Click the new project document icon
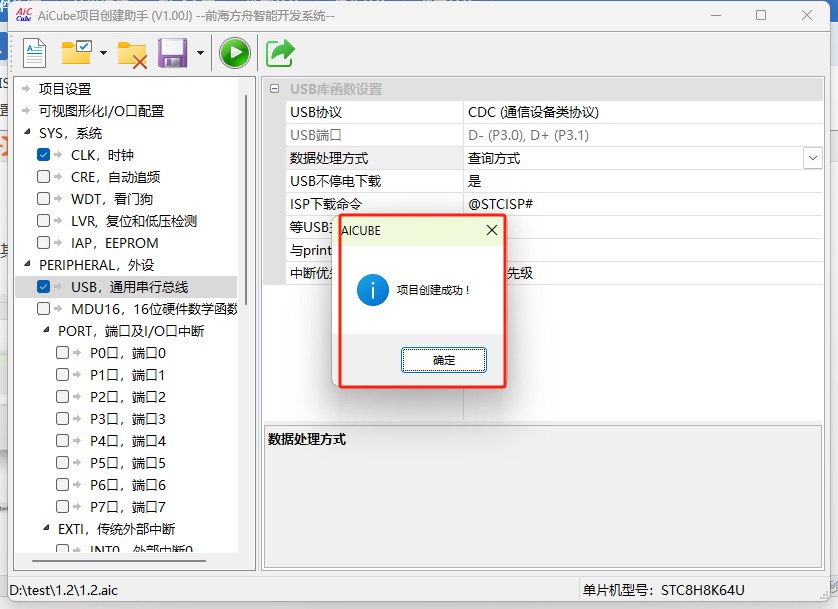This screenshot has width=838, height=609. 35,53
